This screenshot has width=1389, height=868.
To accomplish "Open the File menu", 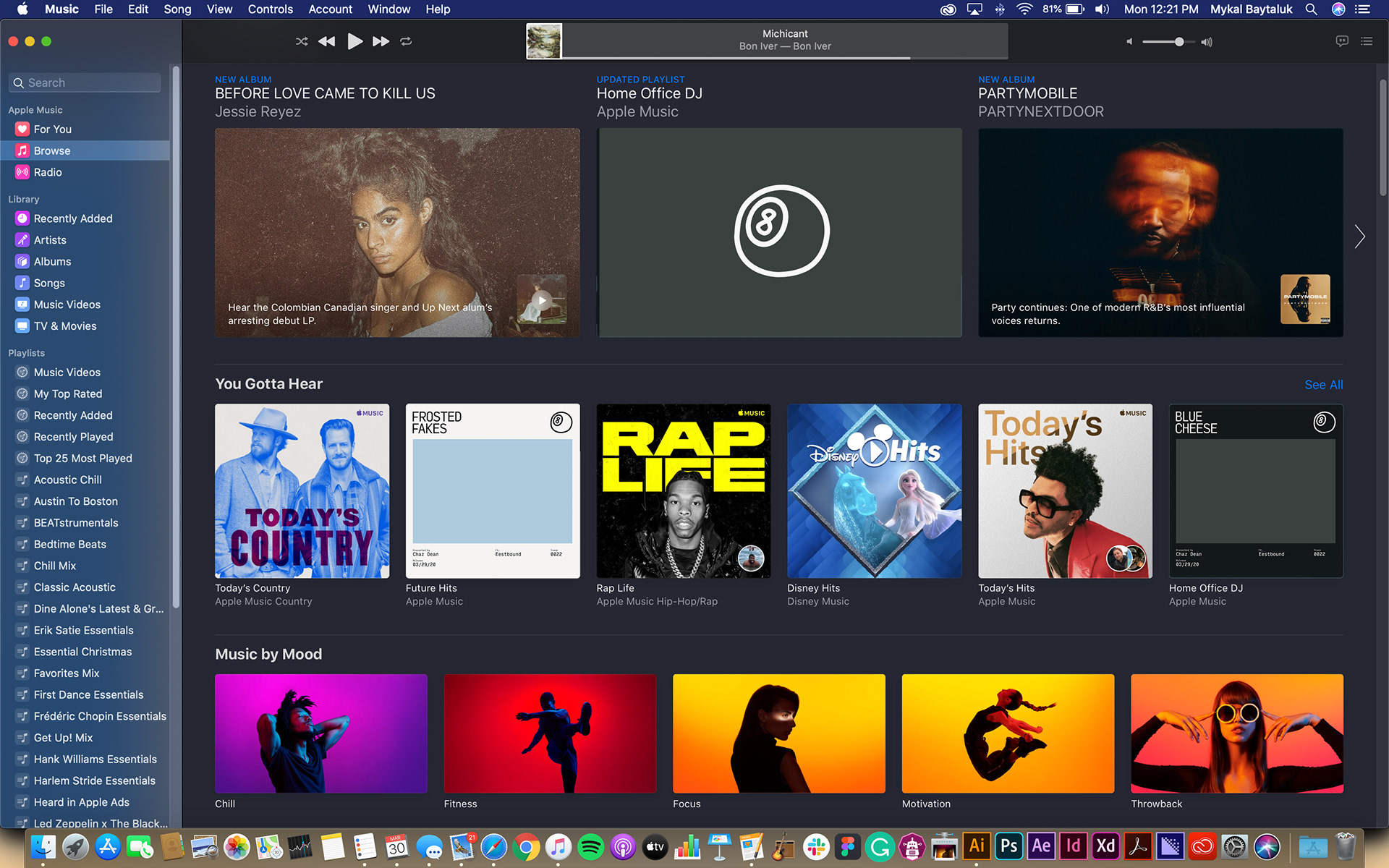I will tap(103, 9).
